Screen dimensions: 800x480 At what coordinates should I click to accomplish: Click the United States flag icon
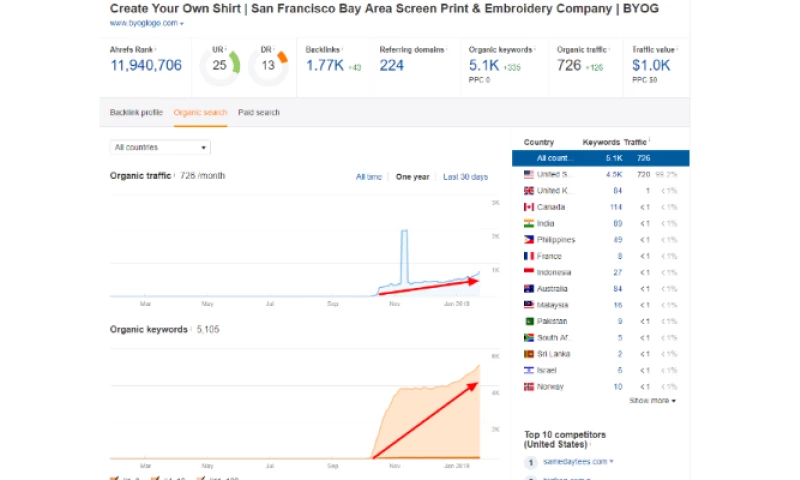click(x=529, y=174)
